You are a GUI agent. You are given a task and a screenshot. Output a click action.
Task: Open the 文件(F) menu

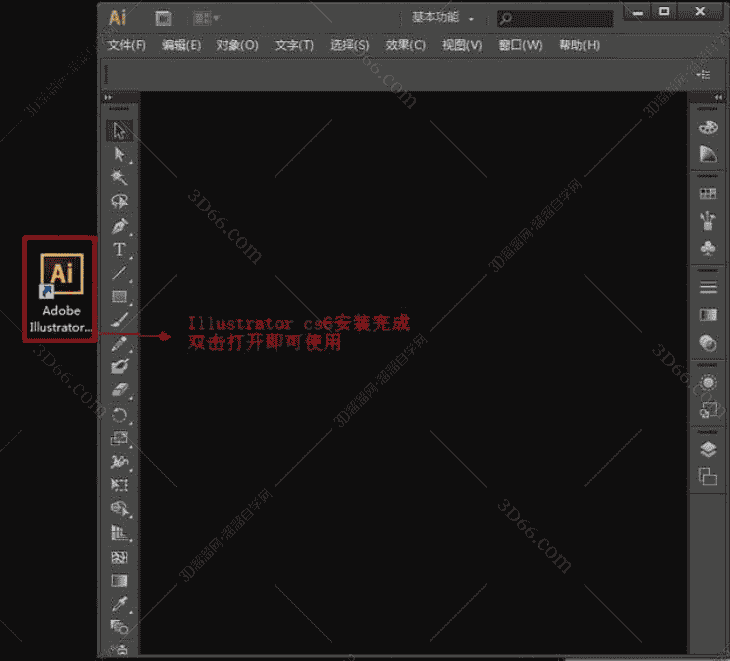127,45
